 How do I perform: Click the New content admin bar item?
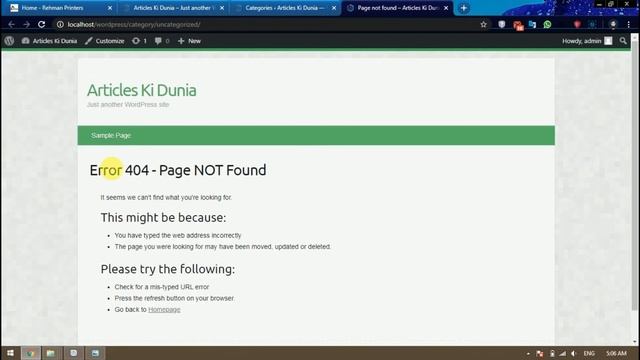[189, 41]
